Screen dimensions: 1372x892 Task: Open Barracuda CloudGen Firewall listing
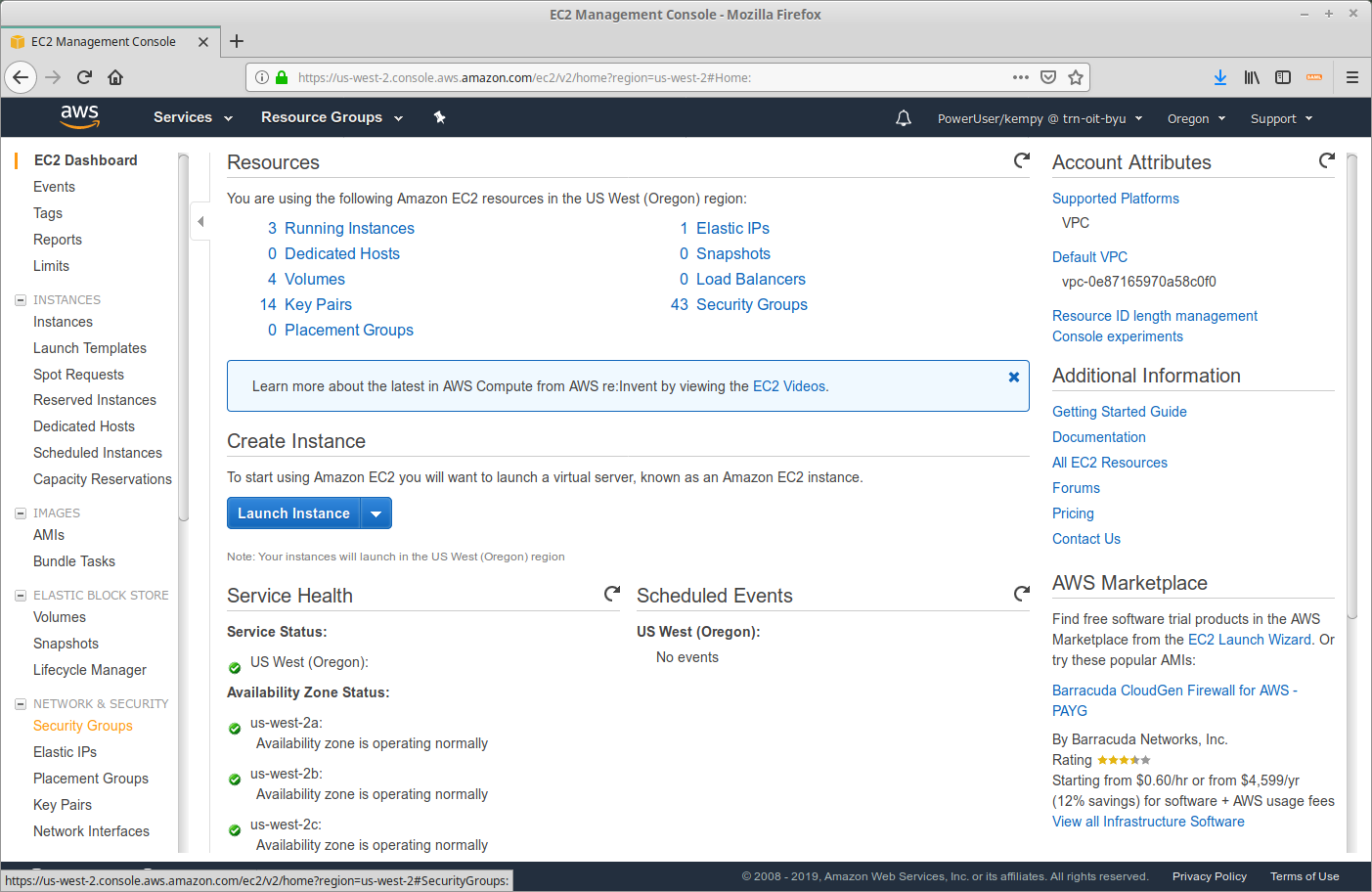[1174, 700]
